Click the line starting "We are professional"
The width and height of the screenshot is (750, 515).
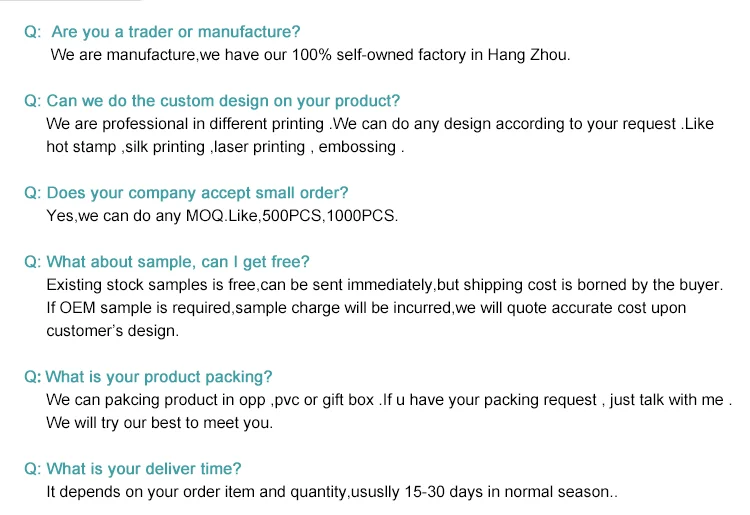click(x=379, y=124)
